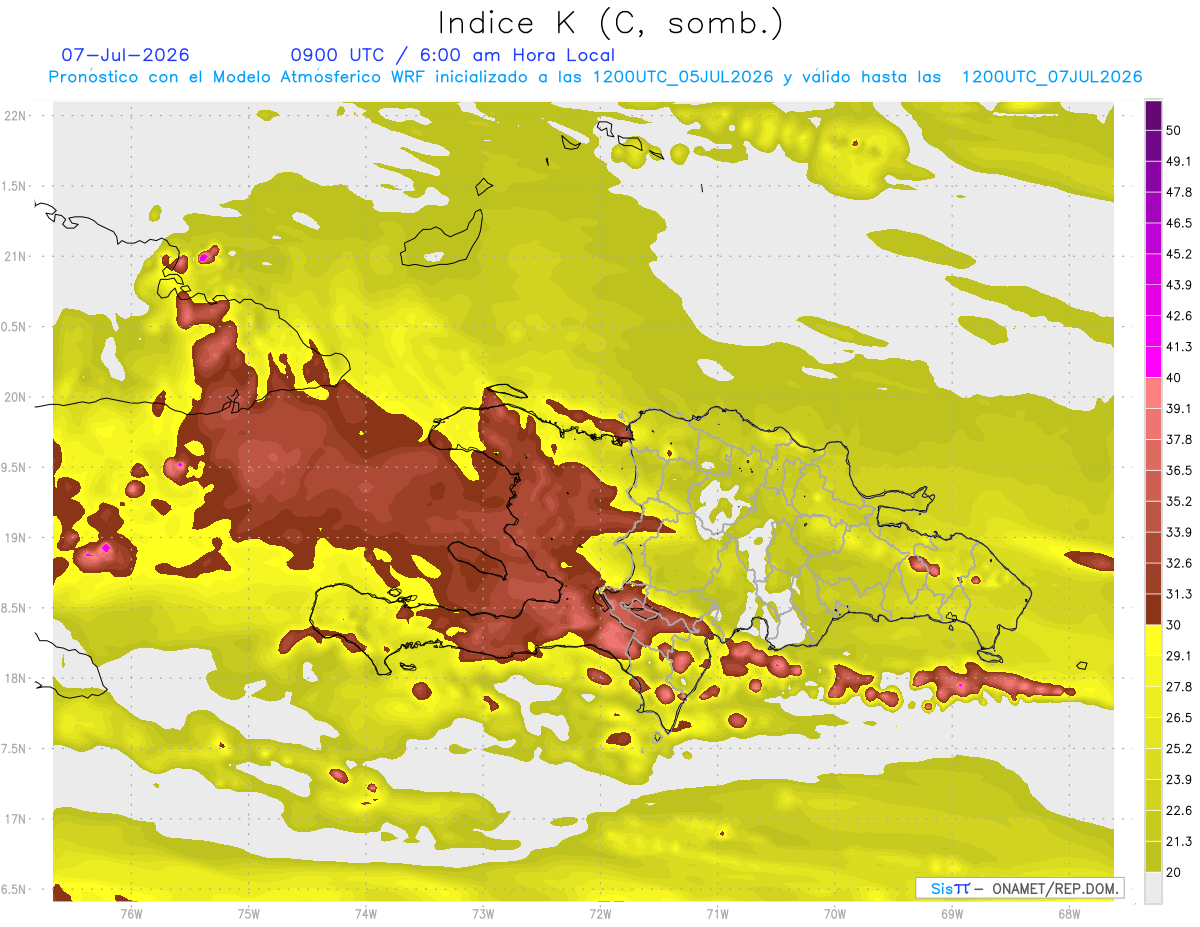Image resolution: width=1200 pixels, height=927 pixels.
Task: Click the longitude axis label "75W"
Action: pyautogui.click(x=248, y=914)
